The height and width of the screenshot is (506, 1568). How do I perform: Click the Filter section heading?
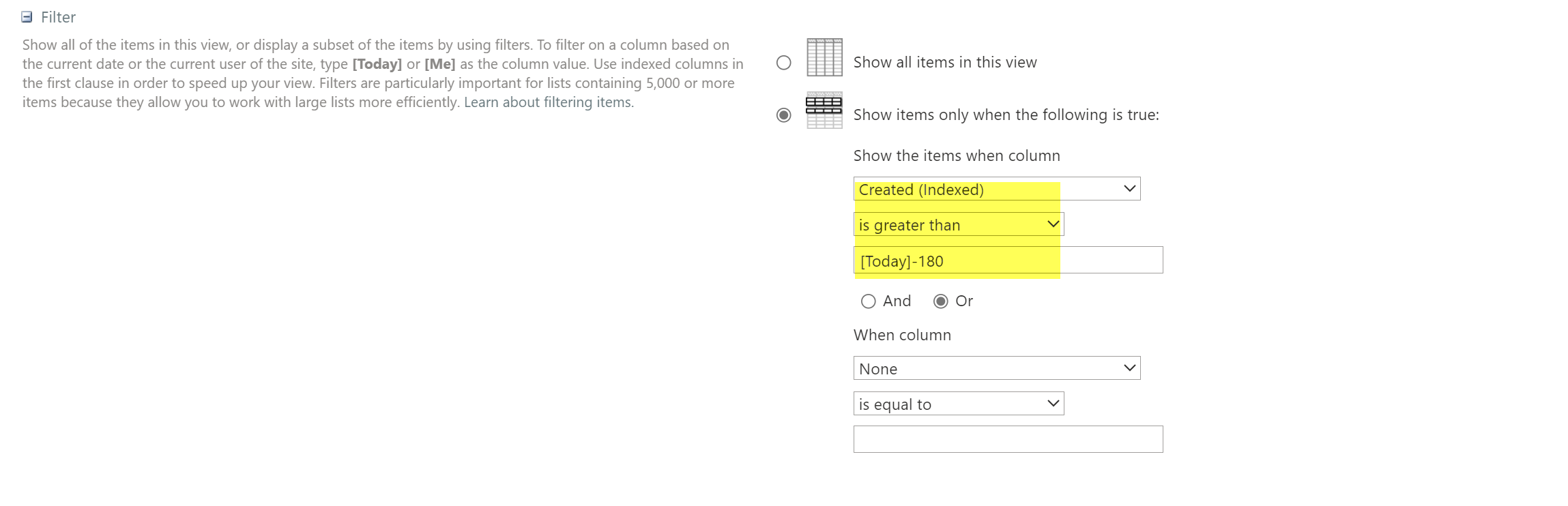[58, 17]
